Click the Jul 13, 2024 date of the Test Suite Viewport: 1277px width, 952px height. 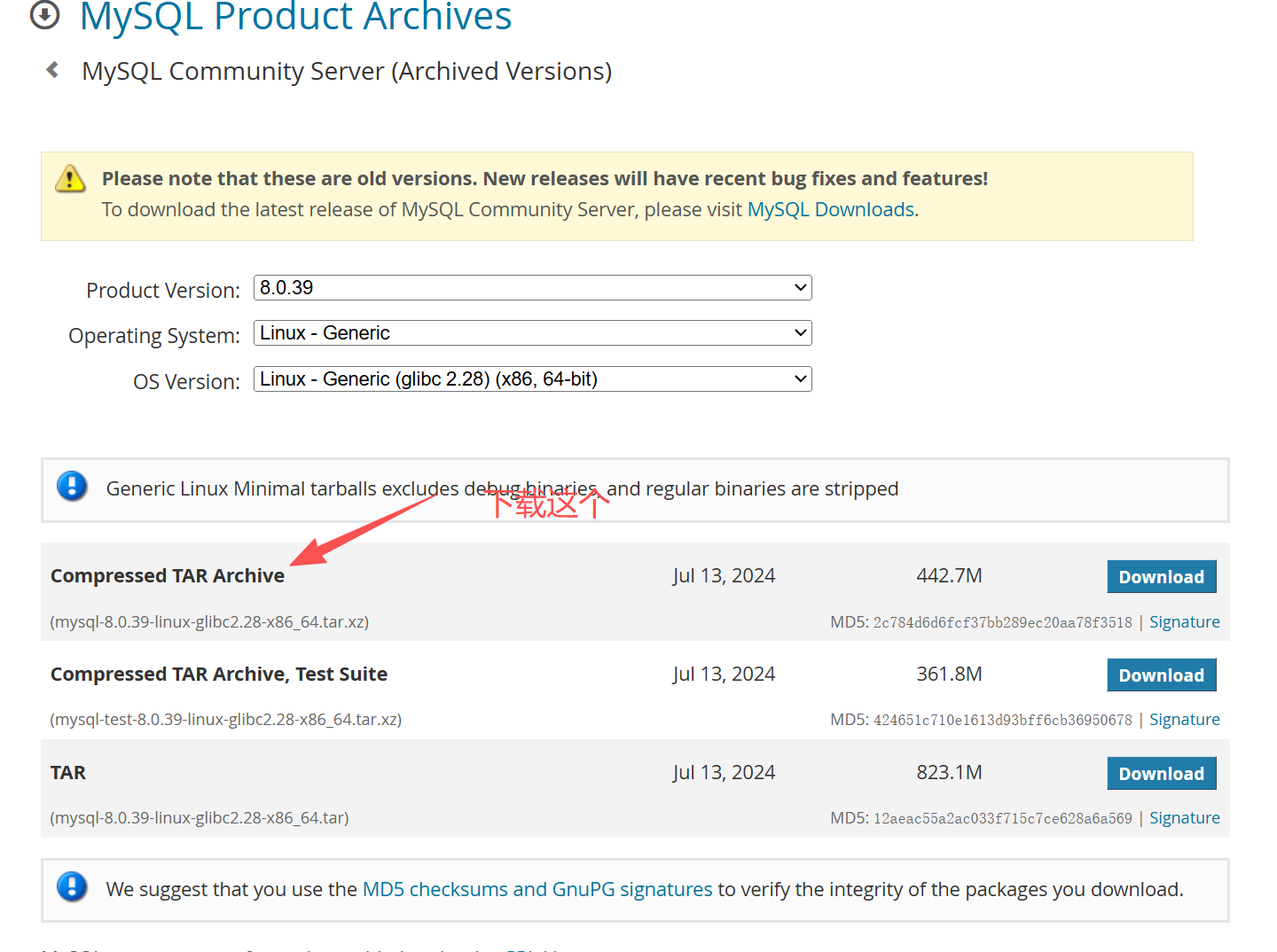pyautogui.click(x=724, y=675)
